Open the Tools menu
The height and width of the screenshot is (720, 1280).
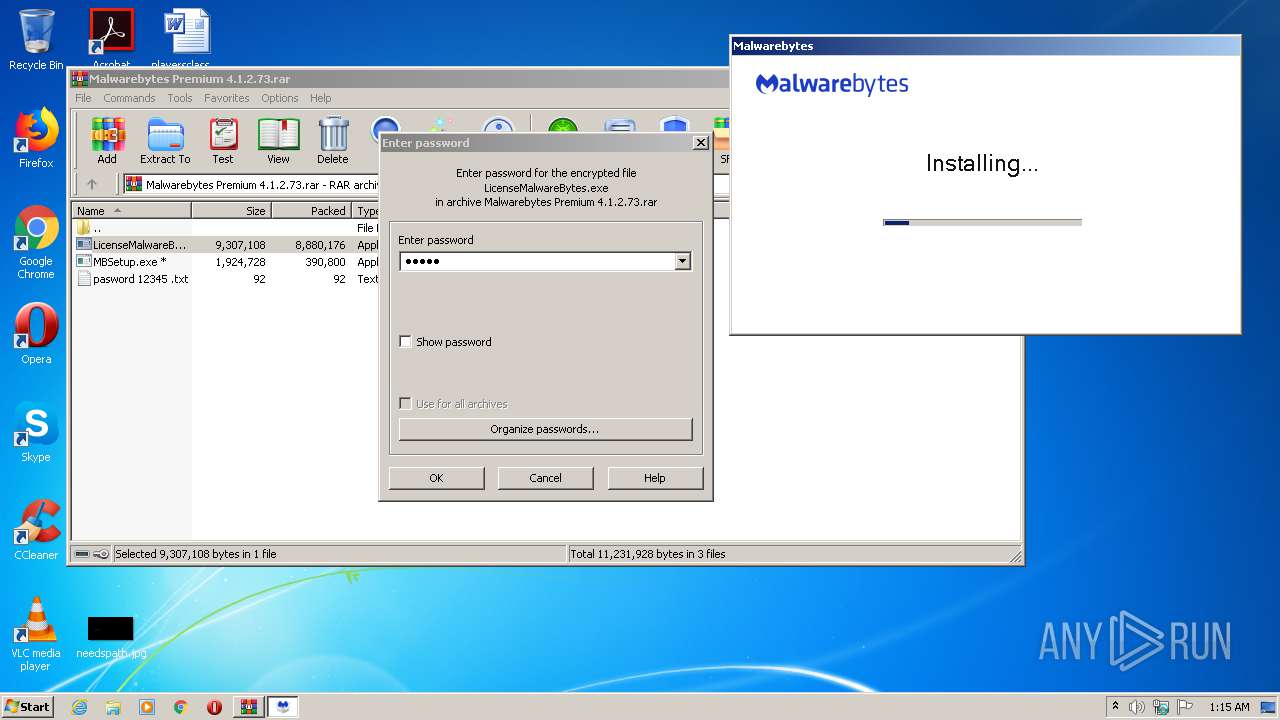[x=180, y=98]
